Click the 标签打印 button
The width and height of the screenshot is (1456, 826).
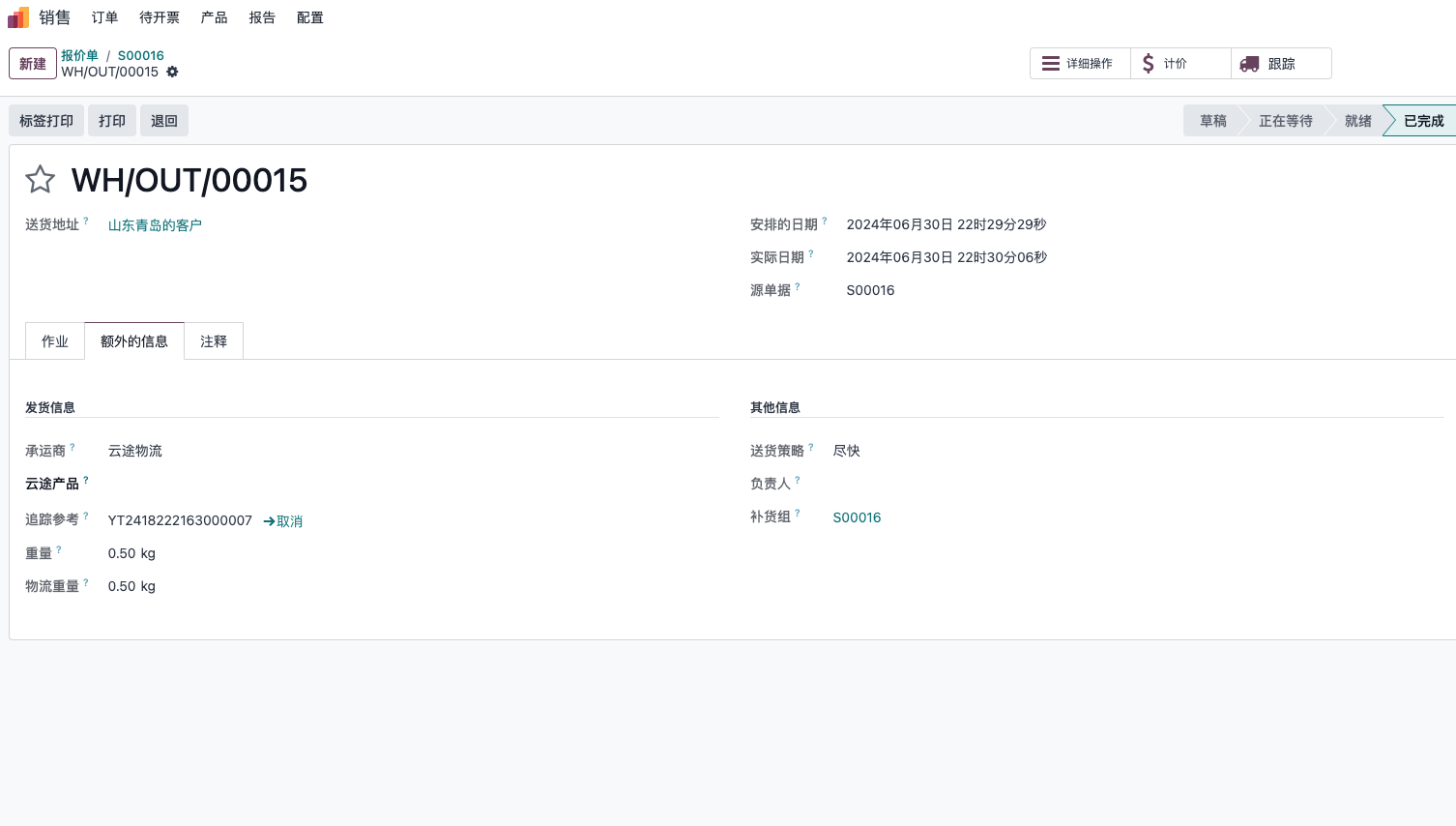[x=46, y=121]
